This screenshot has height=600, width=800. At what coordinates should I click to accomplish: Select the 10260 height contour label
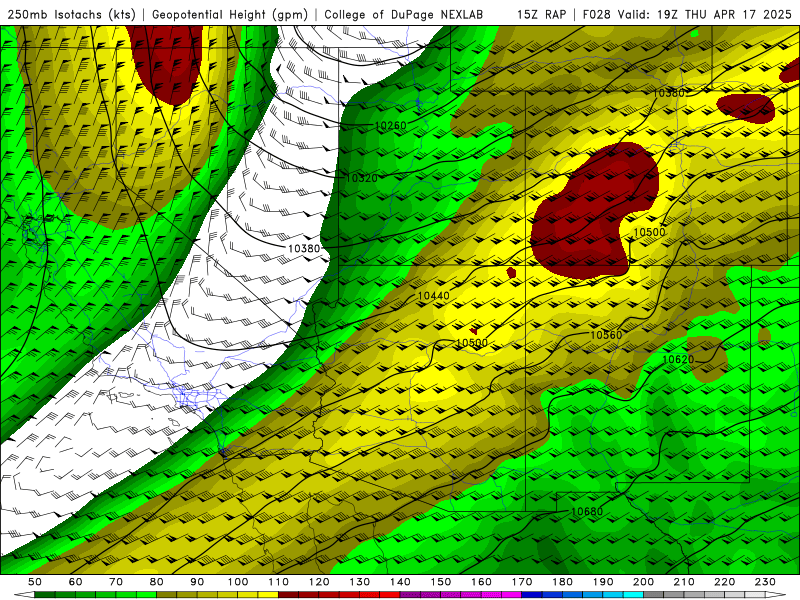[x=390, y=126]
